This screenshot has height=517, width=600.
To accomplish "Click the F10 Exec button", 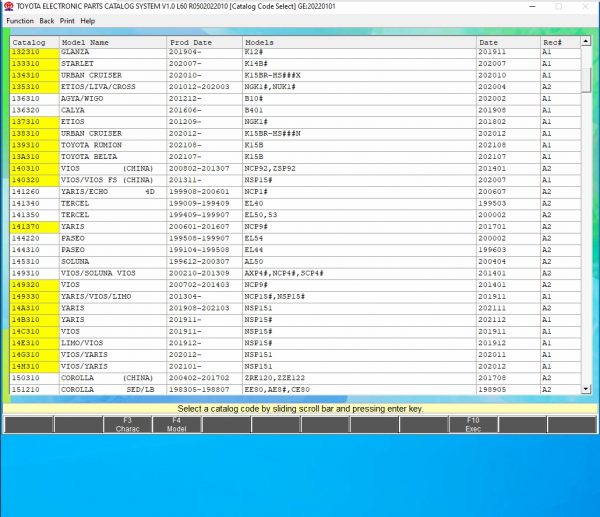I will click(473, 424).
